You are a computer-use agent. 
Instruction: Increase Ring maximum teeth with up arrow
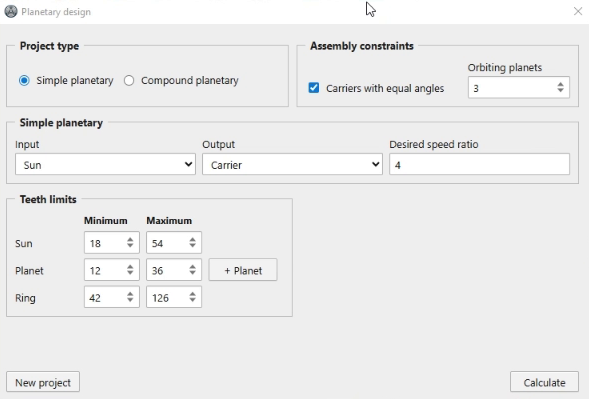tap(192, 294)
